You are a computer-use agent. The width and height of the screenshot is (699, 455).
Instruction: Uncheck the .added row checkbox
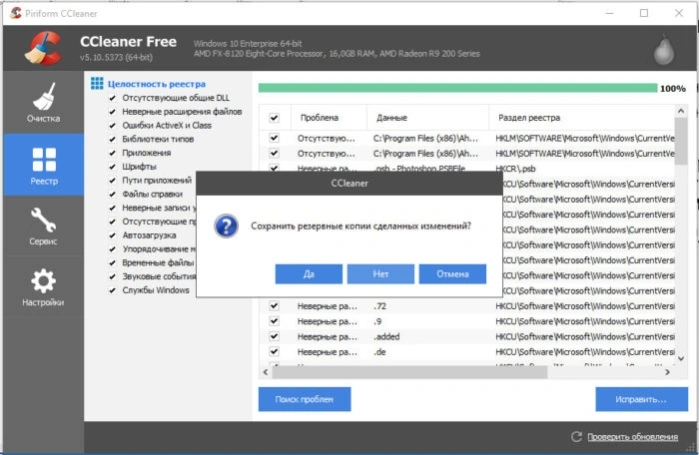click(x=274, y=336)
